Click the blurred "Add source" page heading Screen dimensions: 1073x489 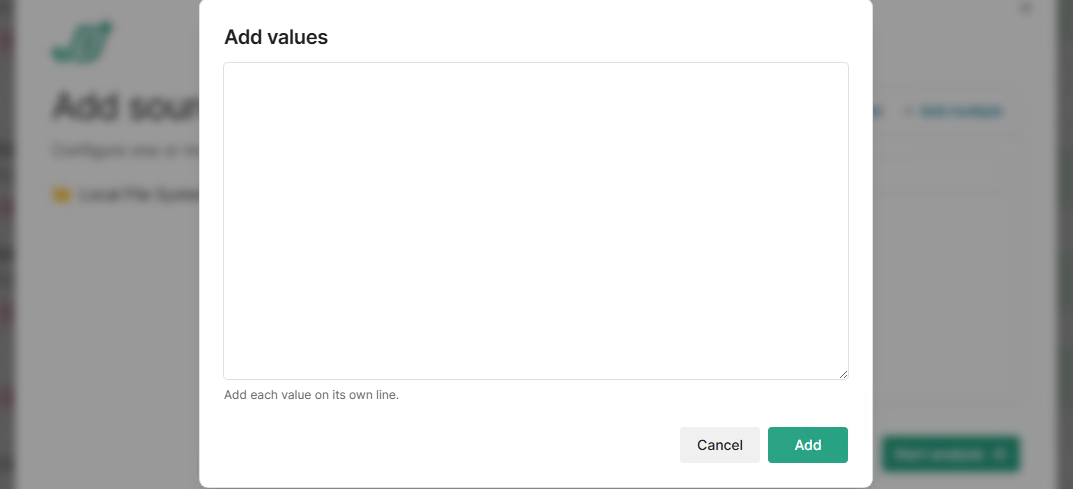125,107
